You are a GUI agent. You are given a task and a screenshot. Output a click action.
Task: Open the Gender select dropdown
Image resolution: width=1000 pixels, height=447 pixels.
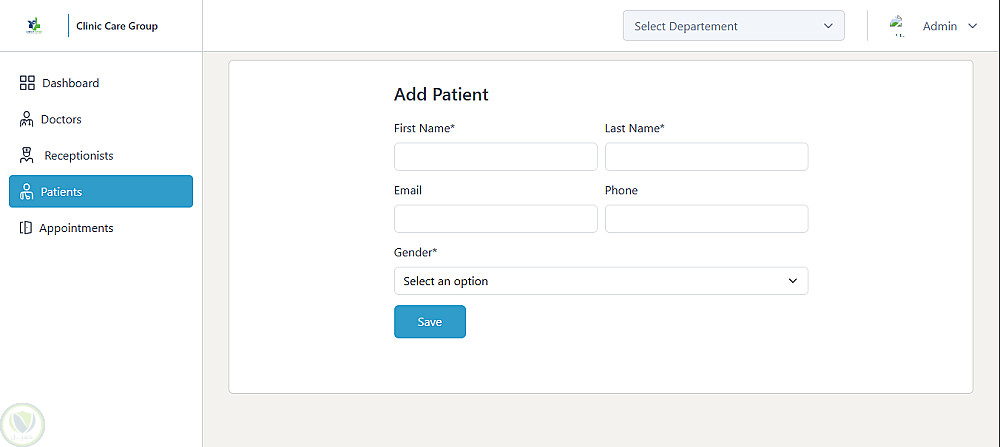click(x=600, y=281)
